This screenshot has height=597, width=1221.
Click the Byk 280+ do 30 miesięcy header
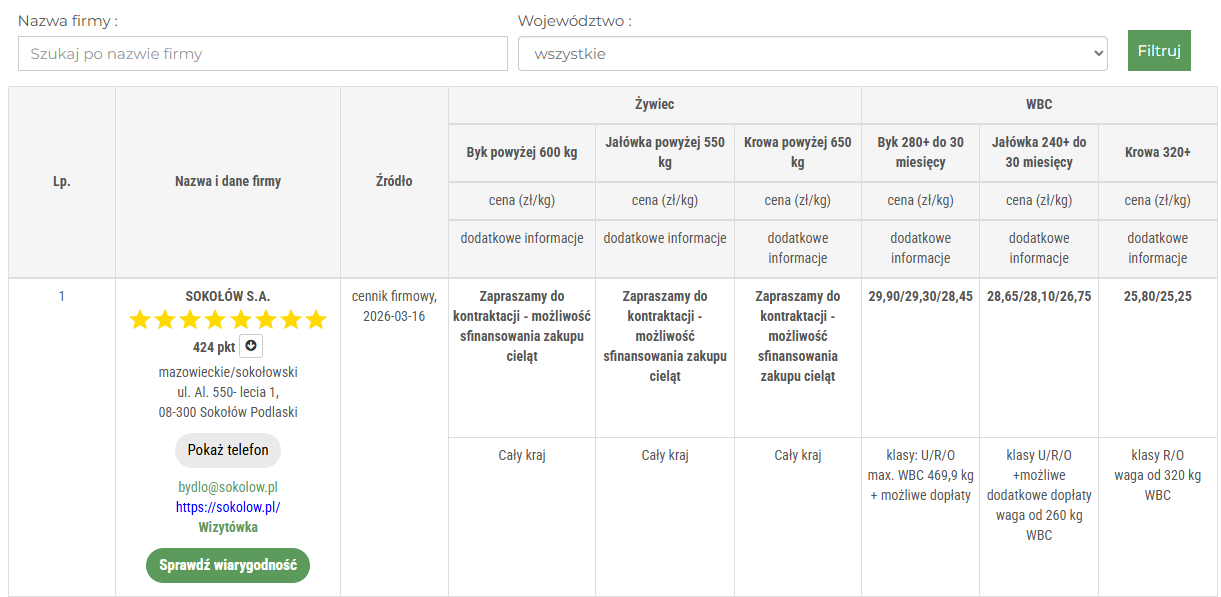[x=920, y=152]
